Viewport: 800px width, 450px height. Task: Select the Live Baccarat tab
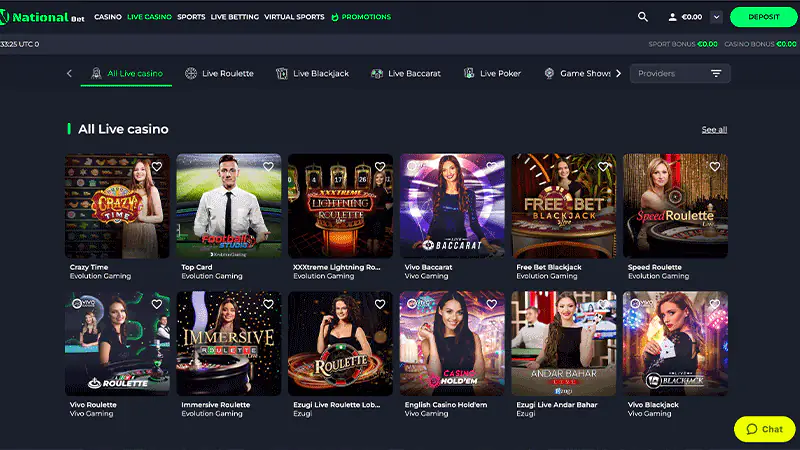tap(406, 73)
